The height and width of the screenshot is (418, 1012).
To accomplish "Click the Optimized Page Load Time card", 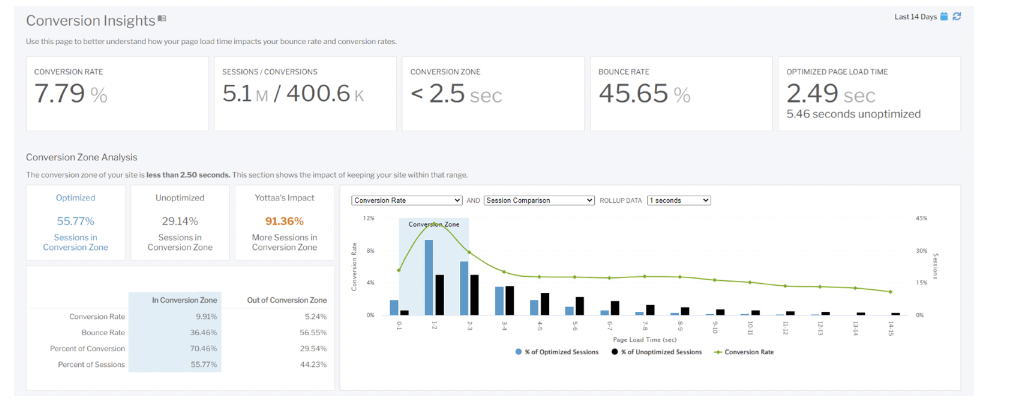I will [x=869, y=94].
